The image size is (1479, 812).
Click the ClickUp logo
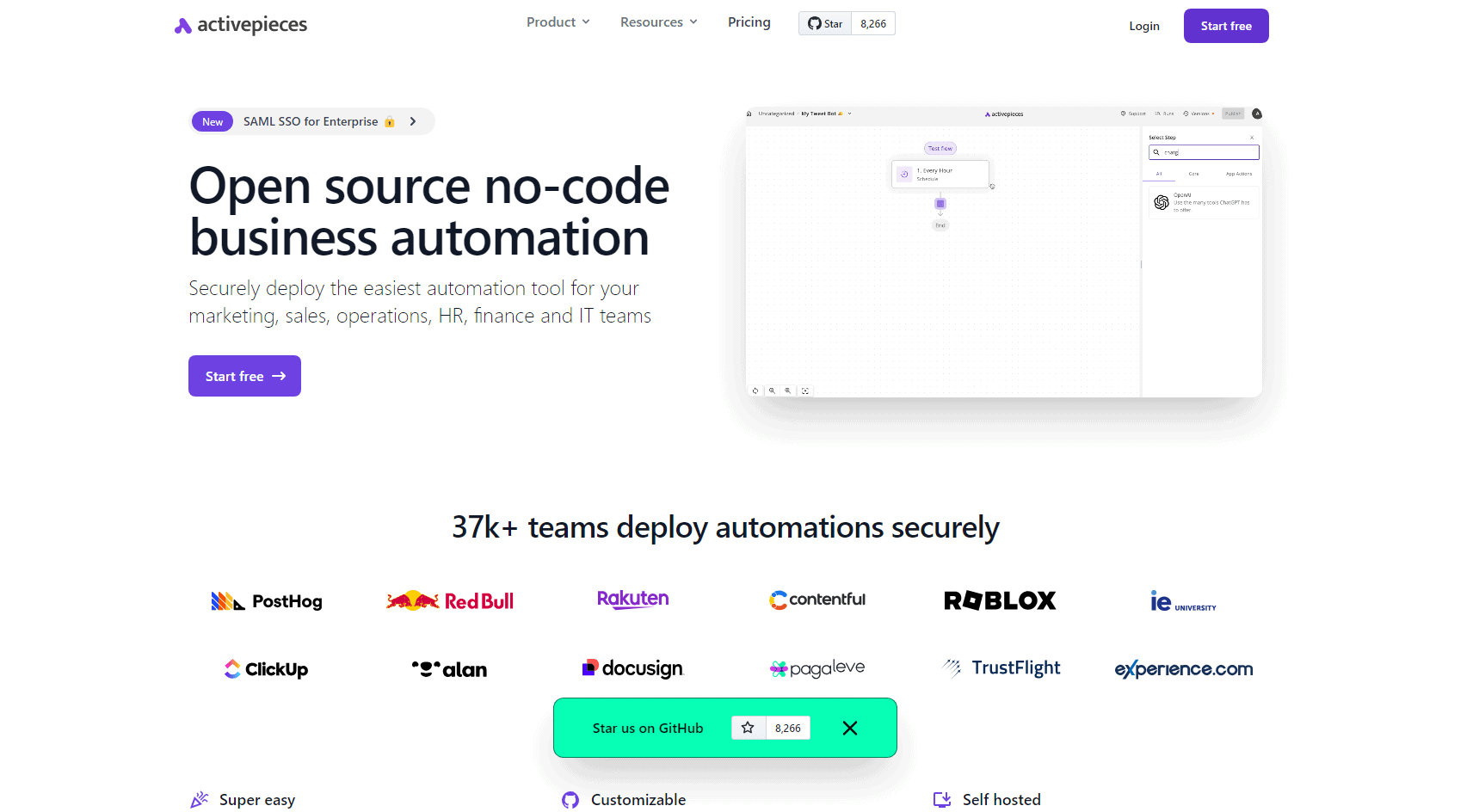tap(266, 669)
